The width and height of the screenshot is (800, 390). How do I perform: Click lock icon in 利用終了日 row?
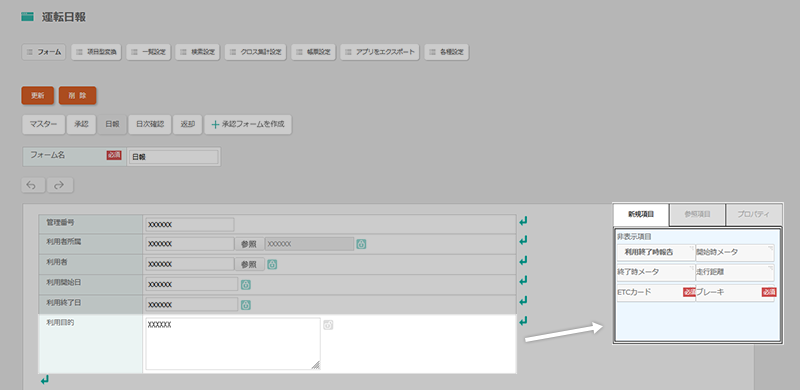pos(245,305)
